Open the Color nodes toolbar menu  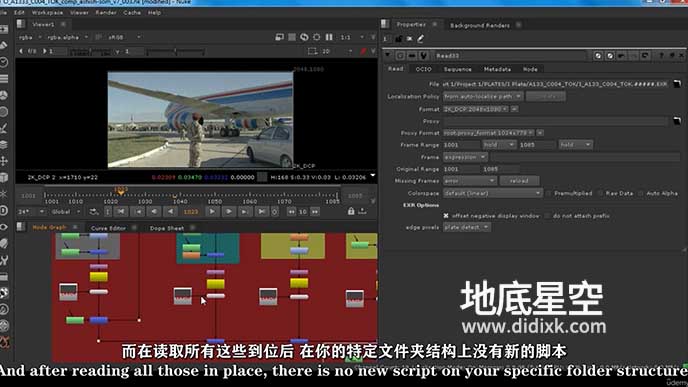4,95
